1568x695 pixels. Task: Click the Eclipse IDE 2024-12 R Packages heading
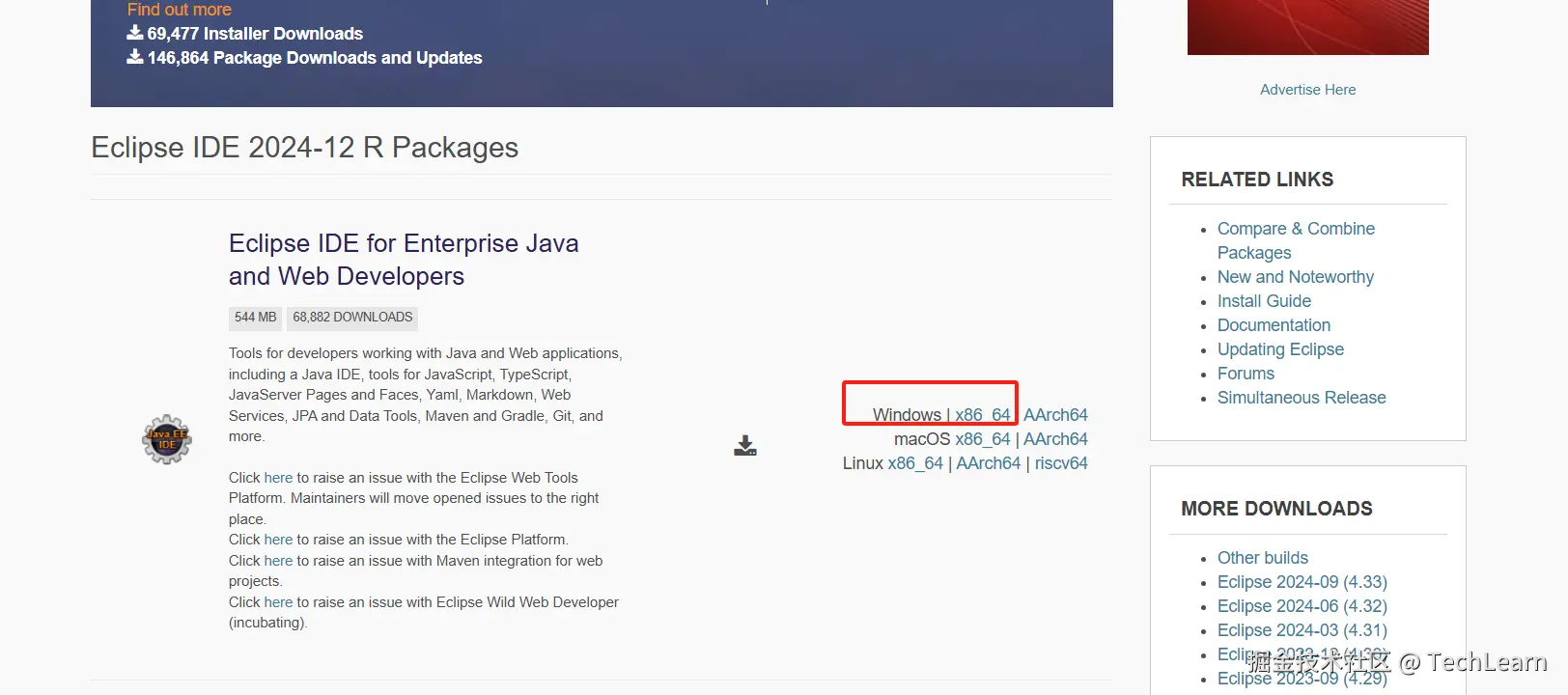pos(304,148)
